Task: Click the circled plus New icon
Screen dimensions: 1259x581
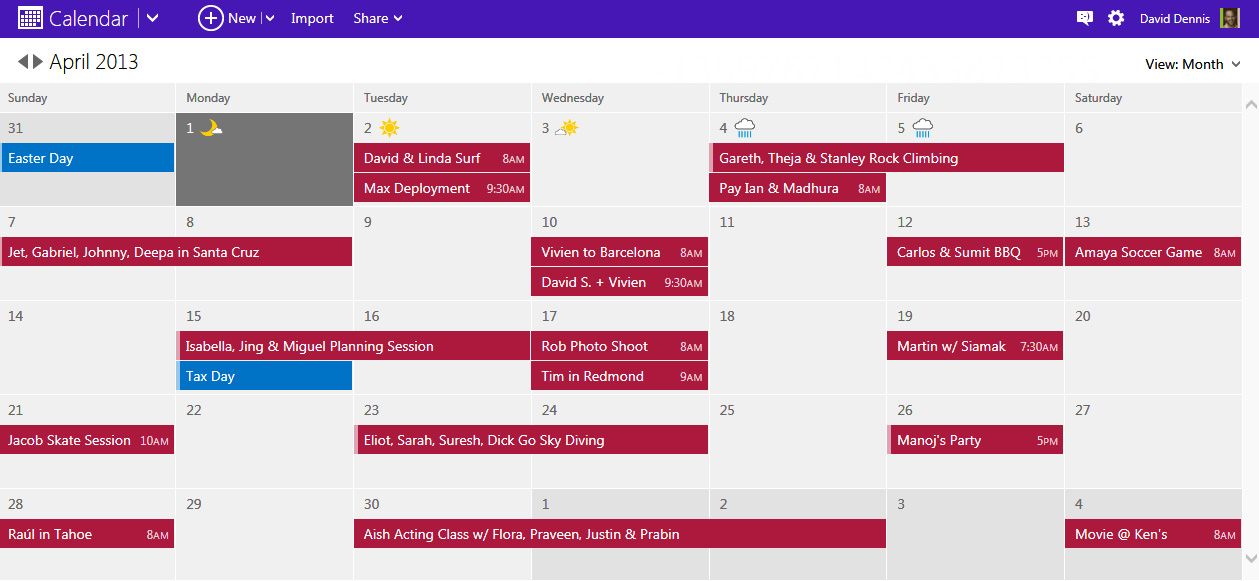Action: click(x=209, y=18)
